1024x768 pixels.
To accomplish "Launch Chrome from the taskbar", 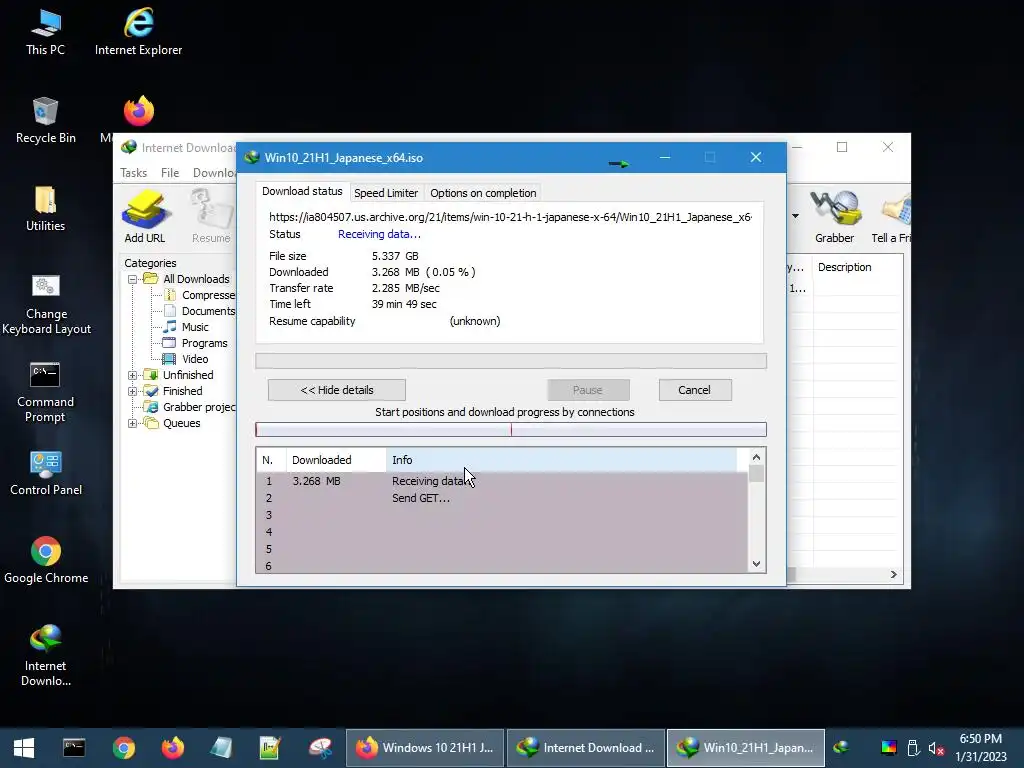I will coord(123,748).
